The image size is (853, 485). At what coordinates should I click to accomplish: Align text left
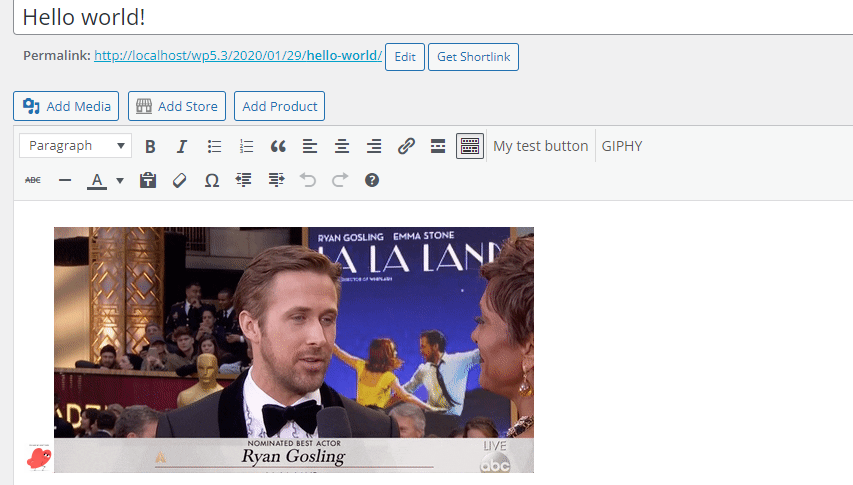click(x=310, y=146)
